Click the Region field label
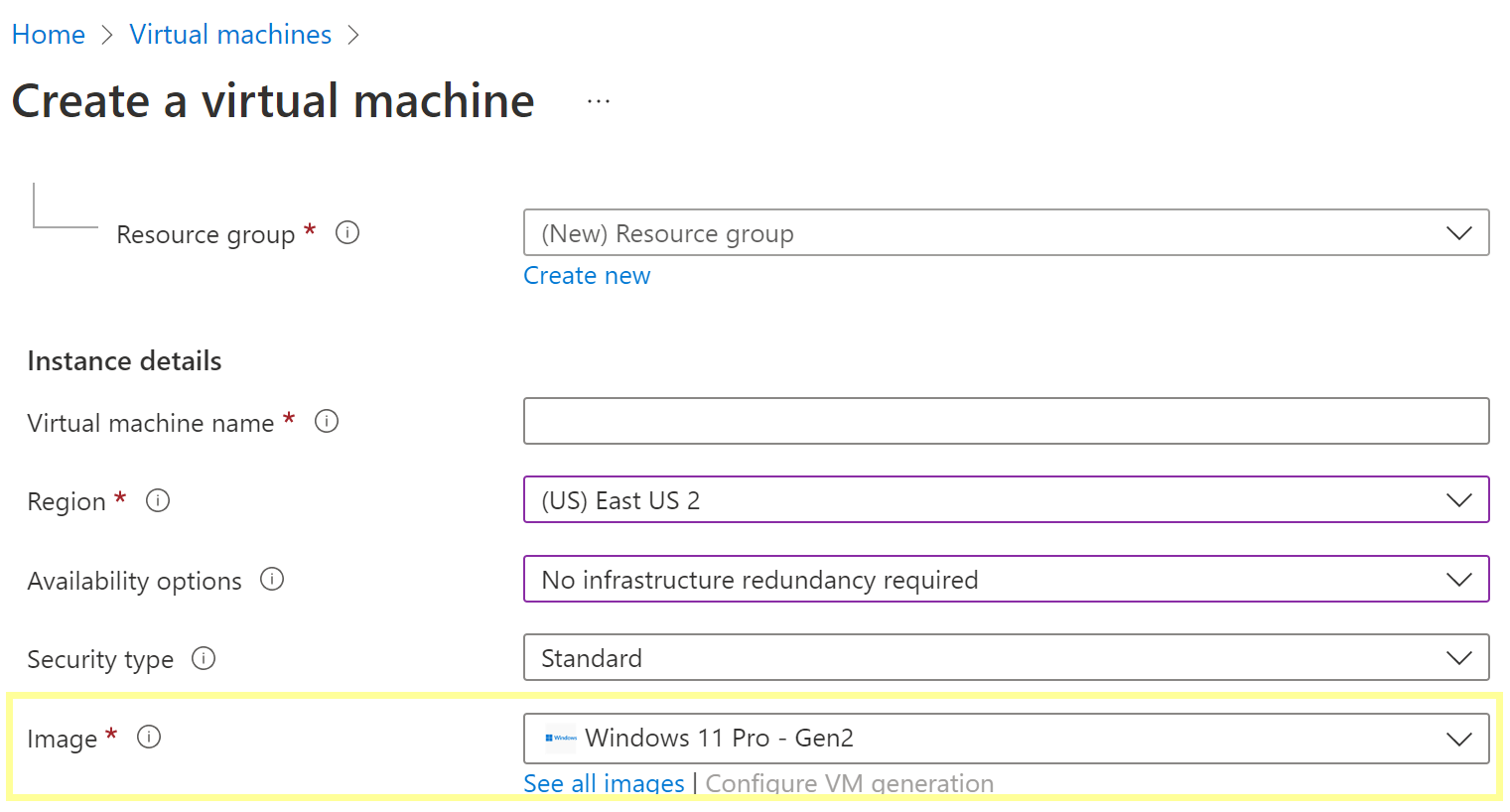 click(x=67, y=501)
